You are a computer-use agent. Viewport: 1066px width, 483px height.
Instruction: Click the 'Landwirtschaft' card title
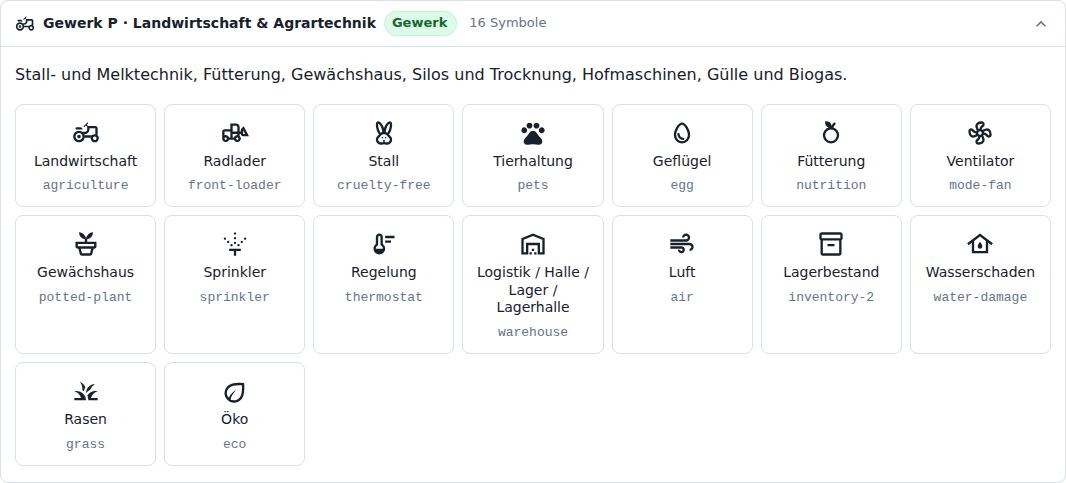point(86,161)
